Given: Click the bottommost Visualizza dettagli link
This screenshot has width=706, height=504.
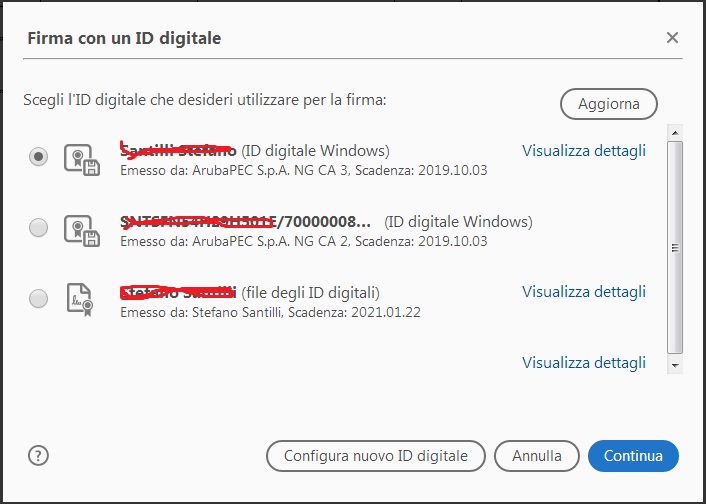Looking at the screenshot, I should 584,363.
